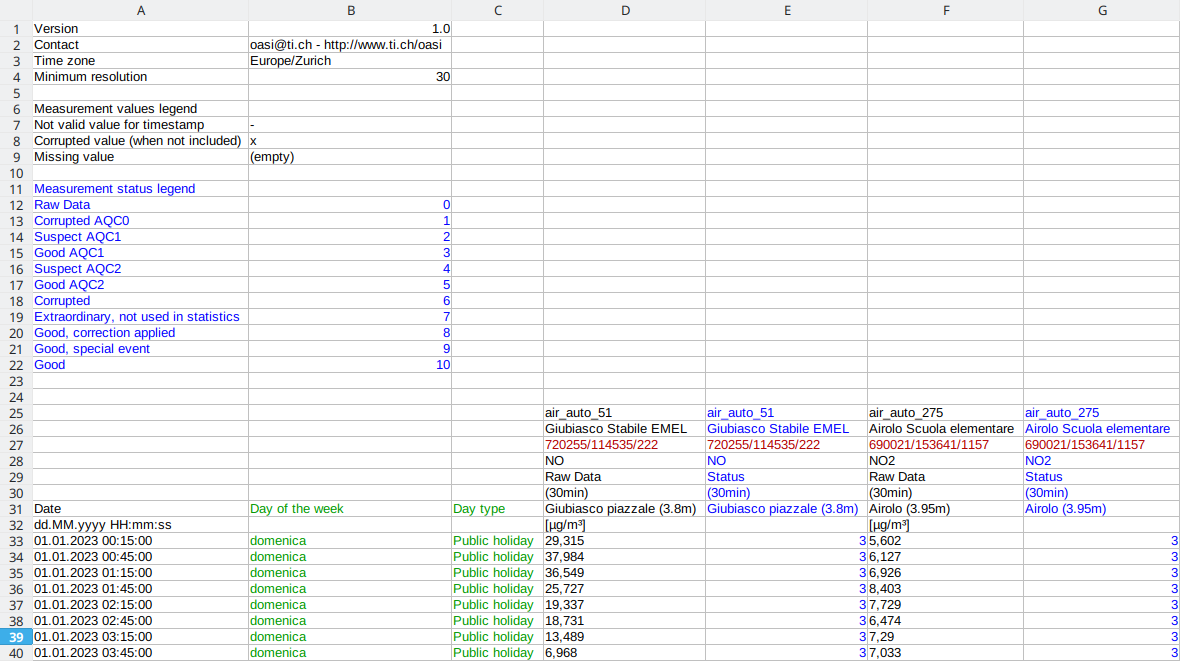Click the 'Raw Data' cell in column A
The width and height of the screenshot is (1180, 661).
pos(140,205)
